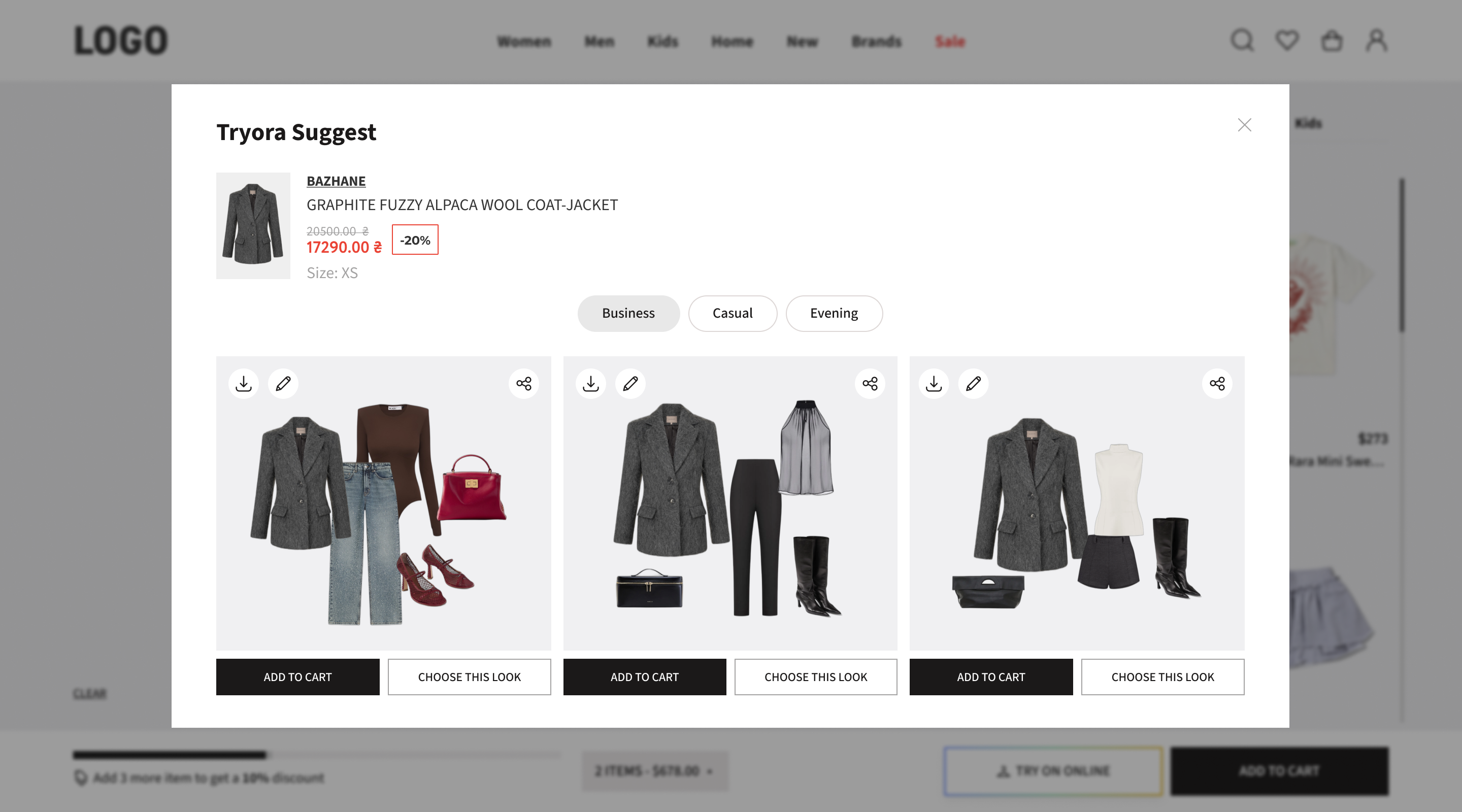Select the Evening outfit style

[834, 313]
